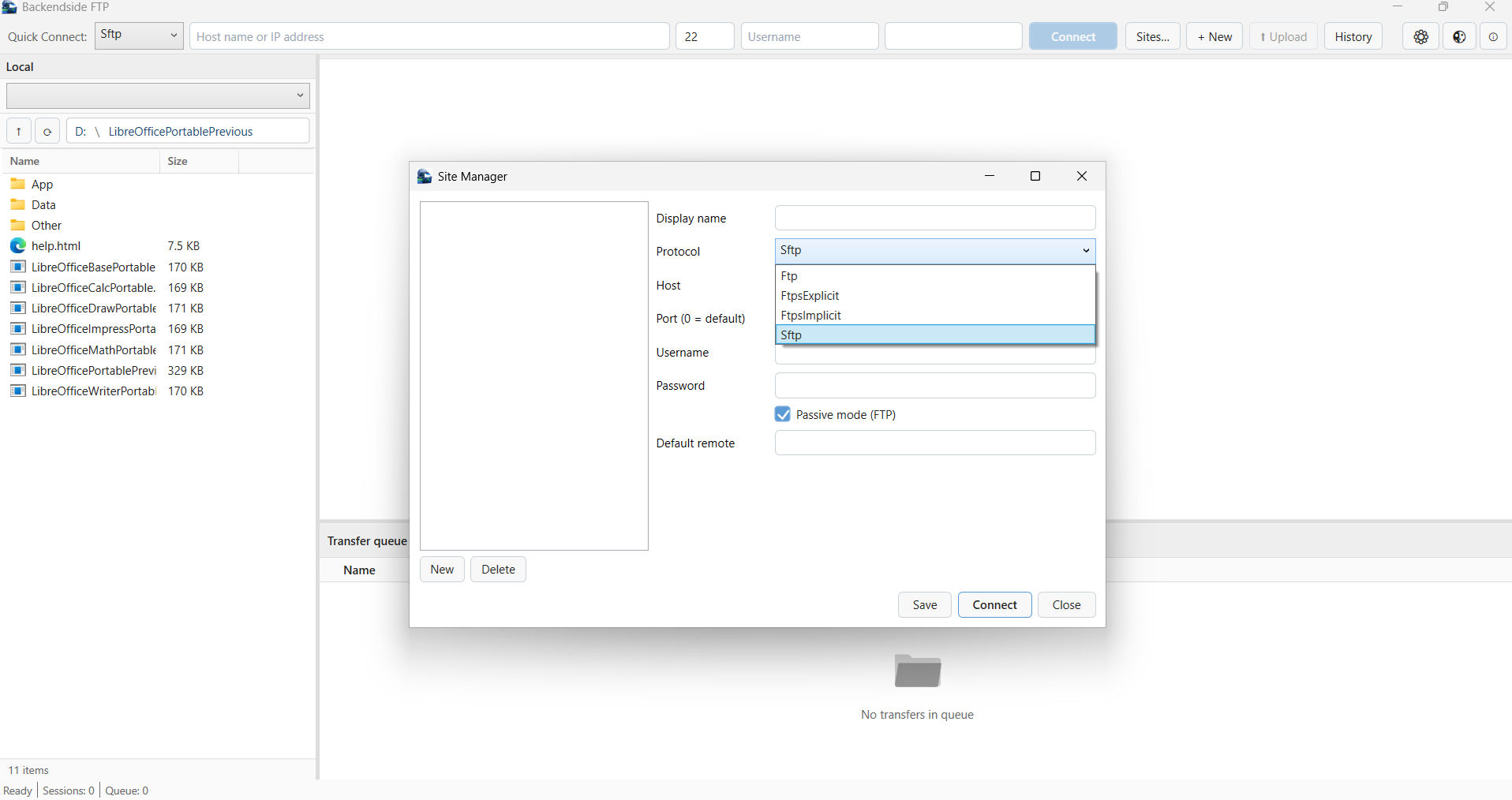Toggle the theme contrast icon

tap(1459, 36)
